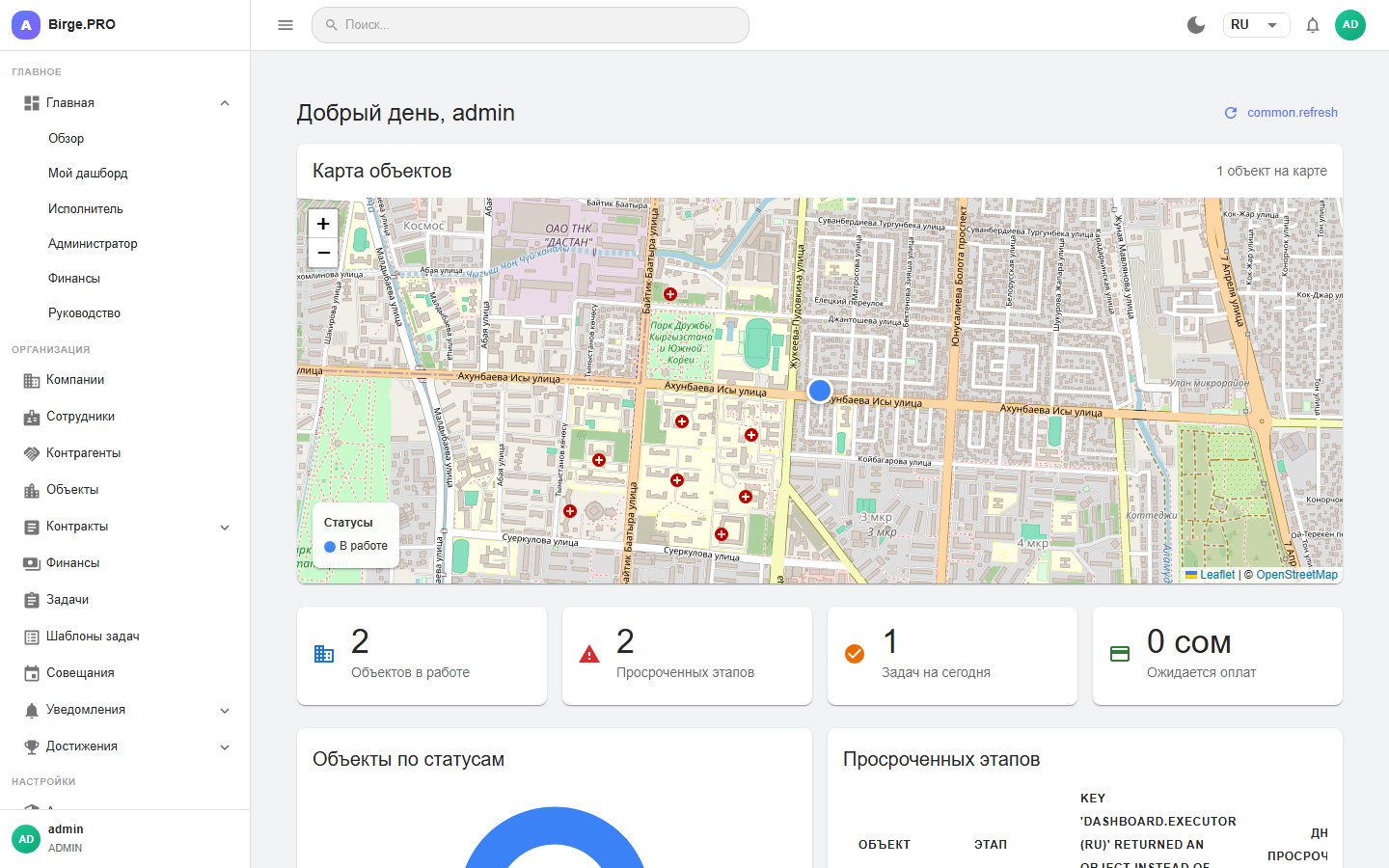Open the RU language dropdown
Image resolution: width=1389 pixels, height=868 pixels.
point(1256,25)
